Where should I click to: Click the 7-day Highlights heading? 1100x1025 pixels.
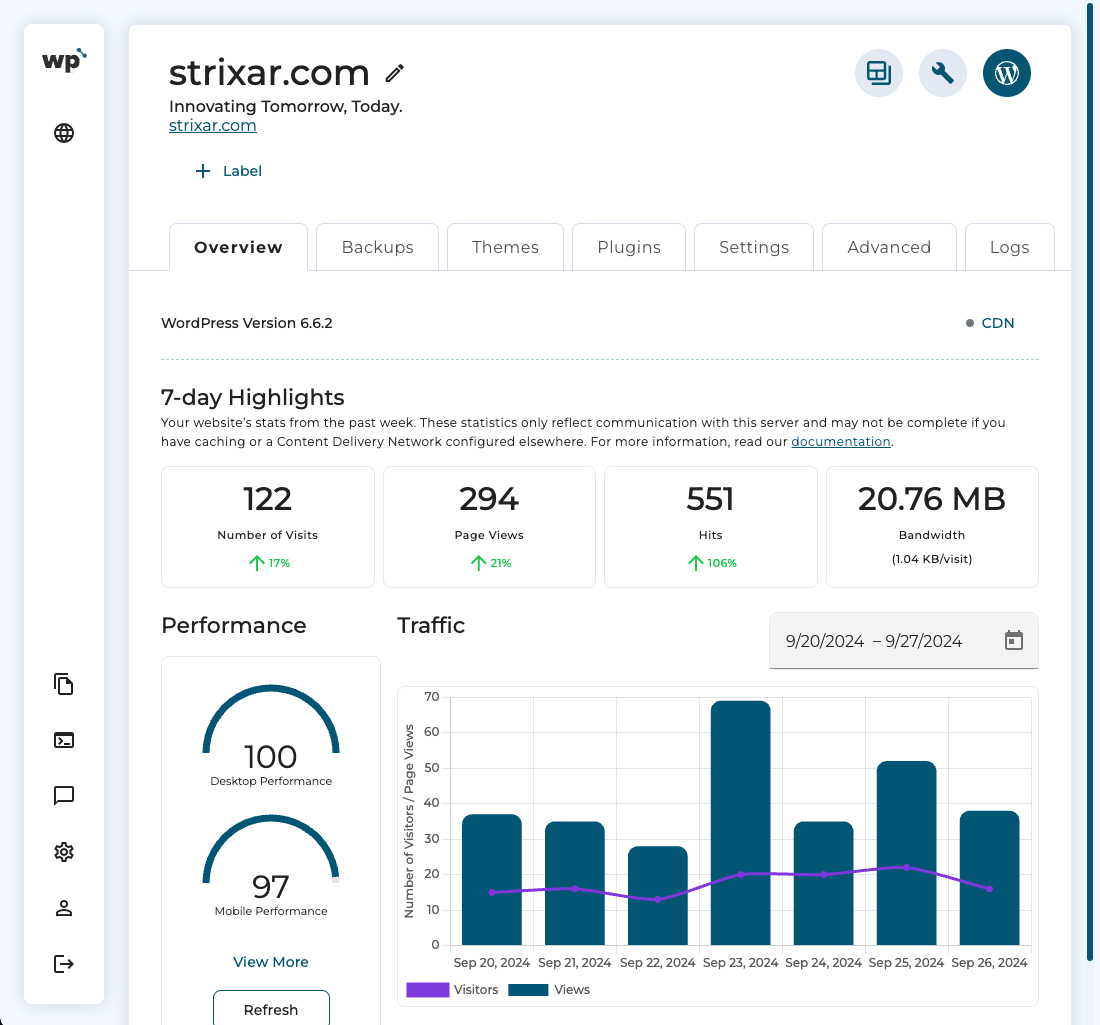click(x=253, y=398)
